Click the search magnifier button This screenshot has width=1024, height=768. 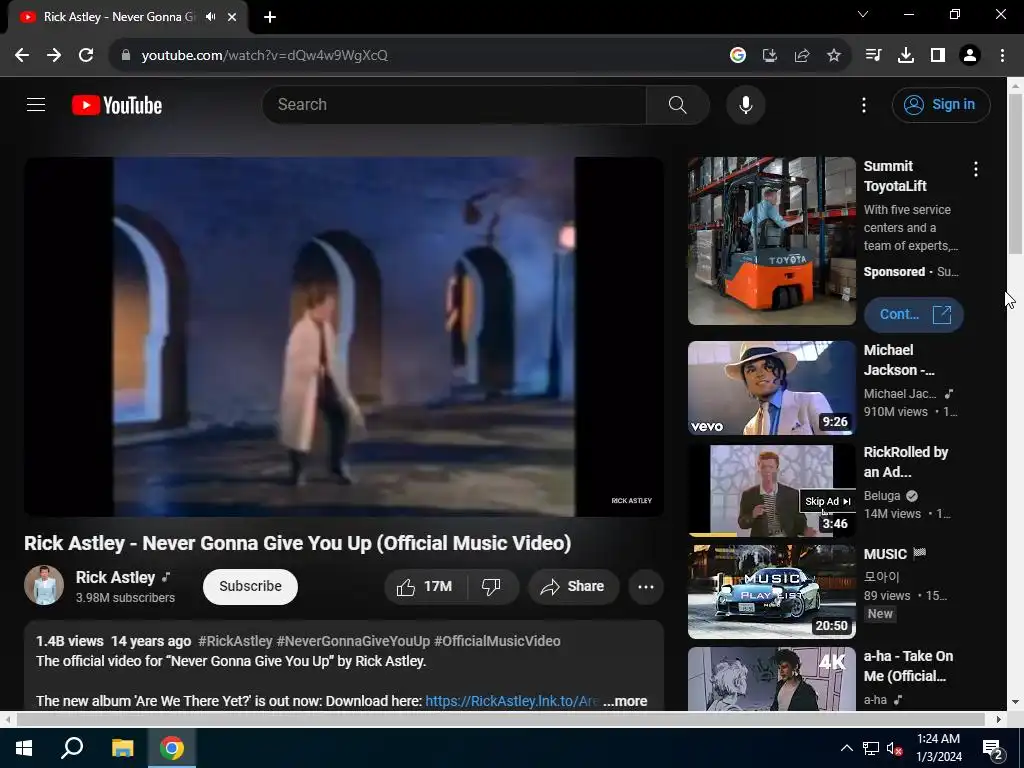coord(677,104)
